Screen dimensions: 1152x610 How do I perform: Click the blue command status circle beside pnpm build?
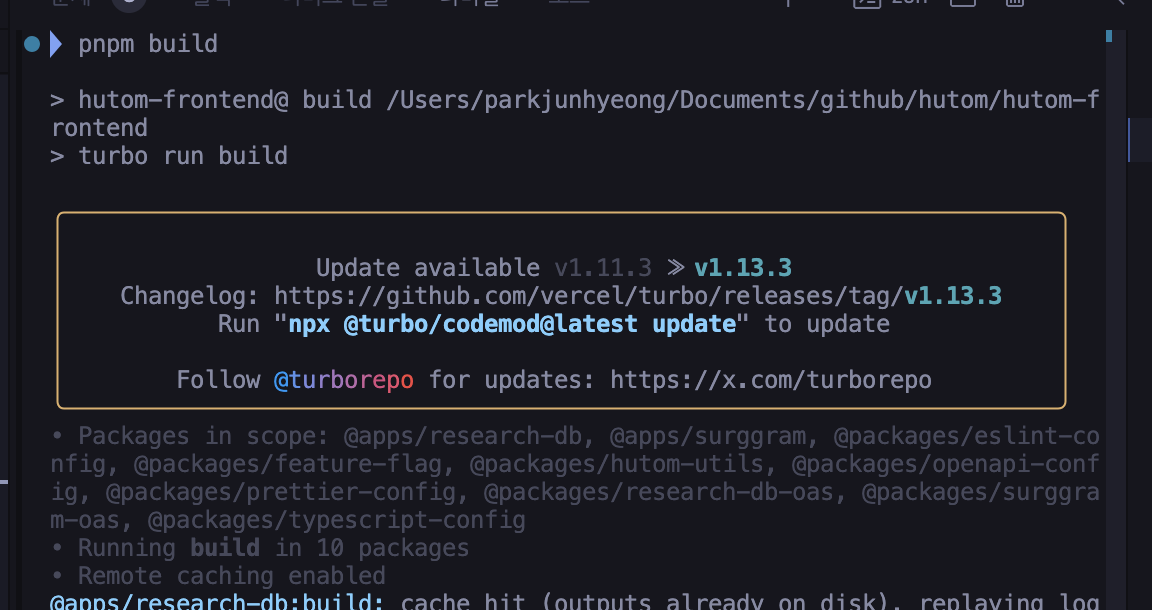(x=32, y=44)
